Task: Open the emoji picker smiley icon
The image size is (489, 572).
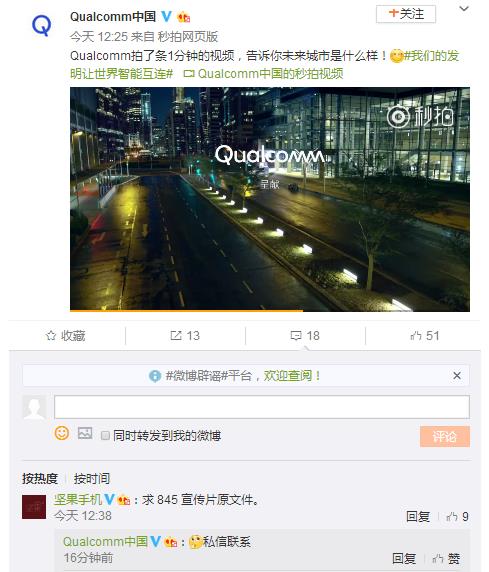Action: click(62, 433)
